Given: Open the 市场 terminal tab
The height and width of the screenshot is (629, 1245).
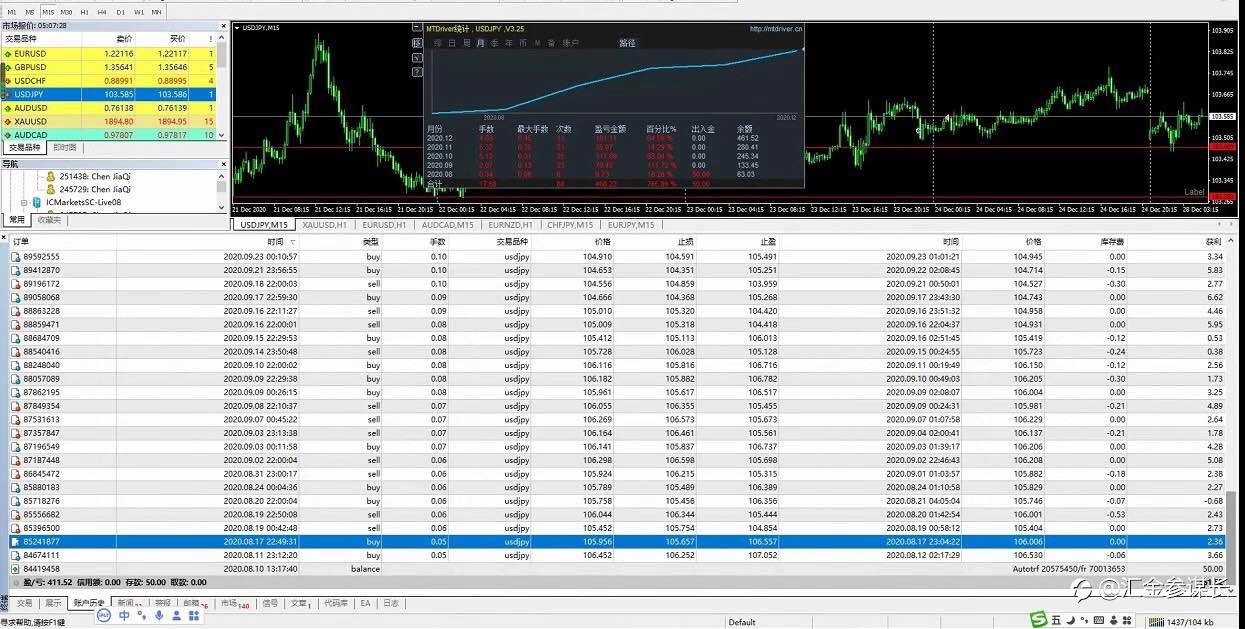Looking at the screenshot, I should (x=234, y=603).
